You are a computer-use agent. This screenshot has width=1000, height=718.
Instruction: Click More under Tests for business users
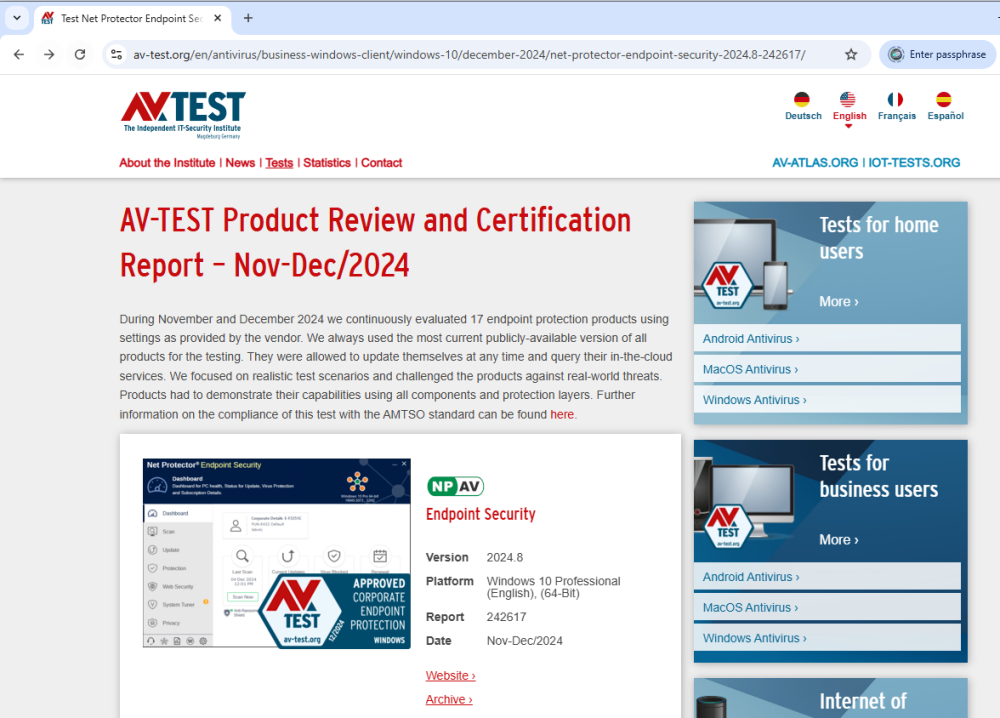839,540
